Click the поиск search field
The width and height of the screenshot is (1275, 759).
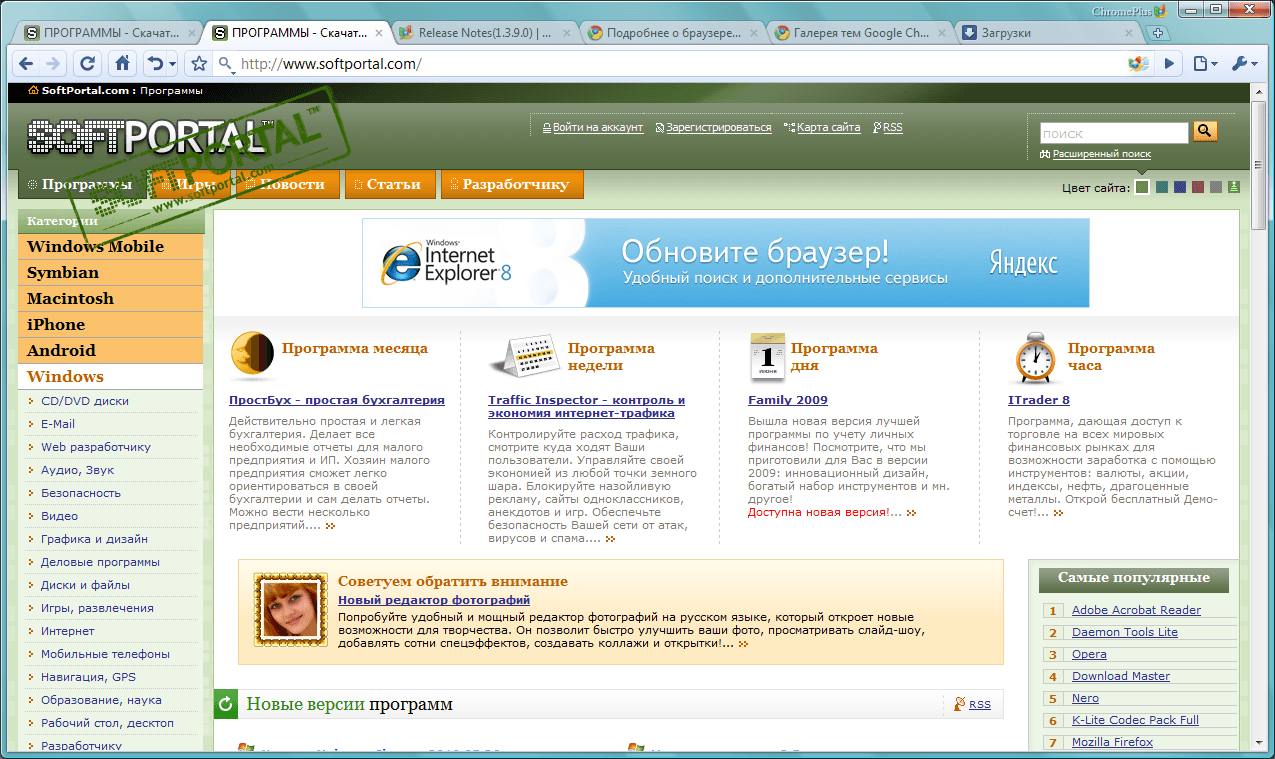coord(1113,133)
